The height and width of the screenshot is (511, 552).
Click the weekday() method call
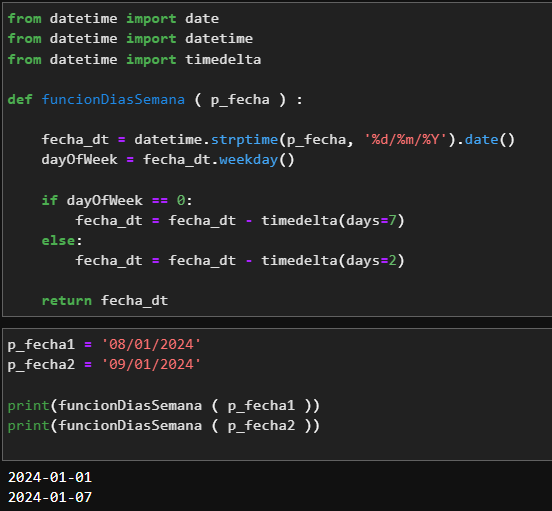(257, 160)
